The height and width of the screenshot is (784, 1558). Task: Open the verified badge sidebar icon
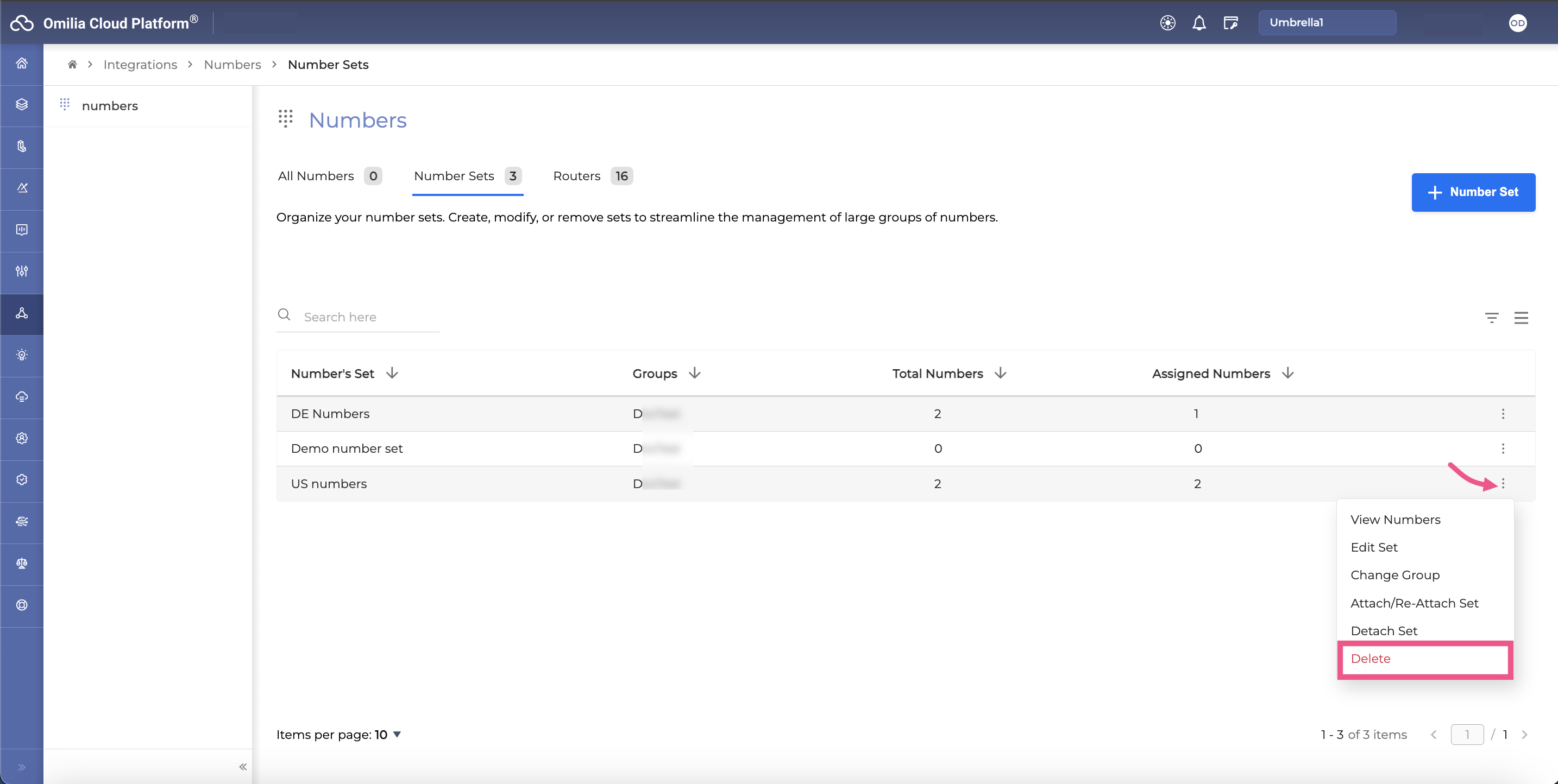click(x=22, y=480)
